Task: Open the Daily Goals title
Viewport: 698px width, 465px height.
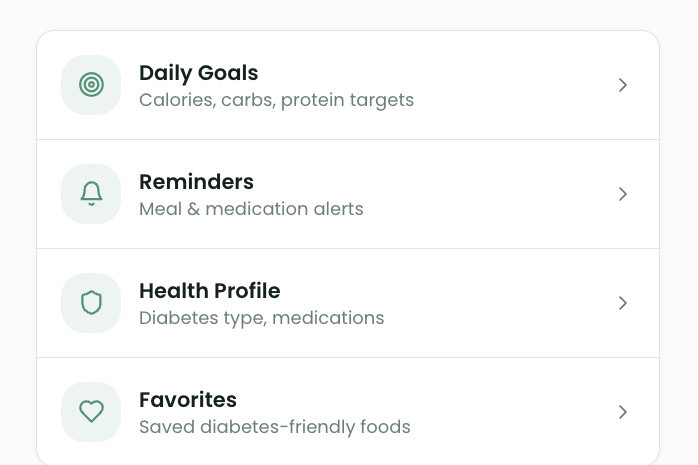Action: coord(199,73)
